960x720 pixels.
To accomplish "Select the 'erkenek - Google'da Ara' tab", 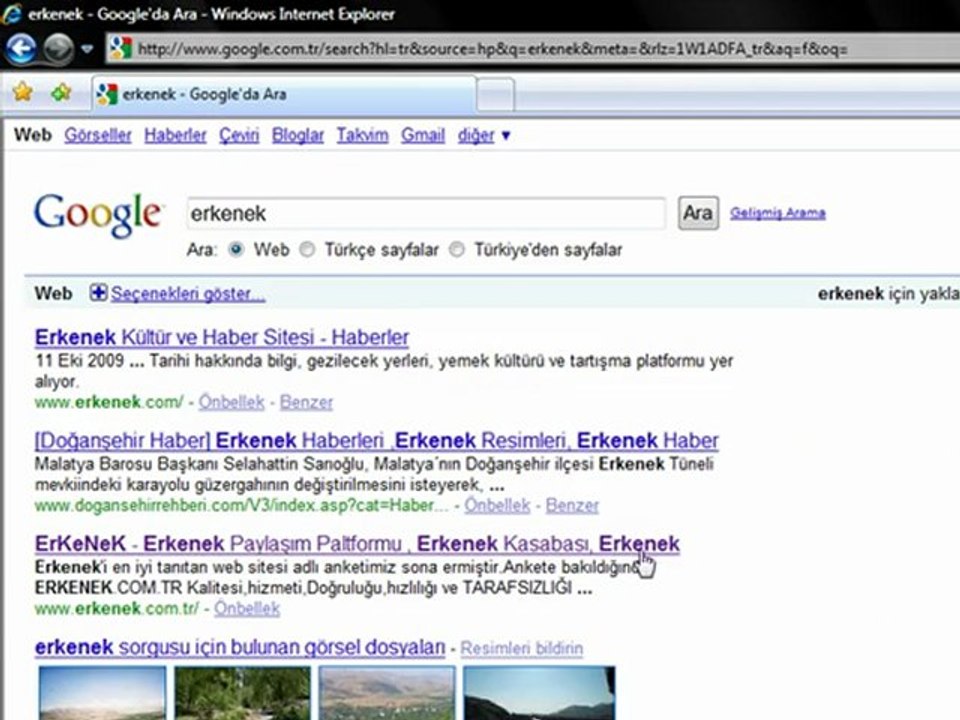I will click(284, 94).
